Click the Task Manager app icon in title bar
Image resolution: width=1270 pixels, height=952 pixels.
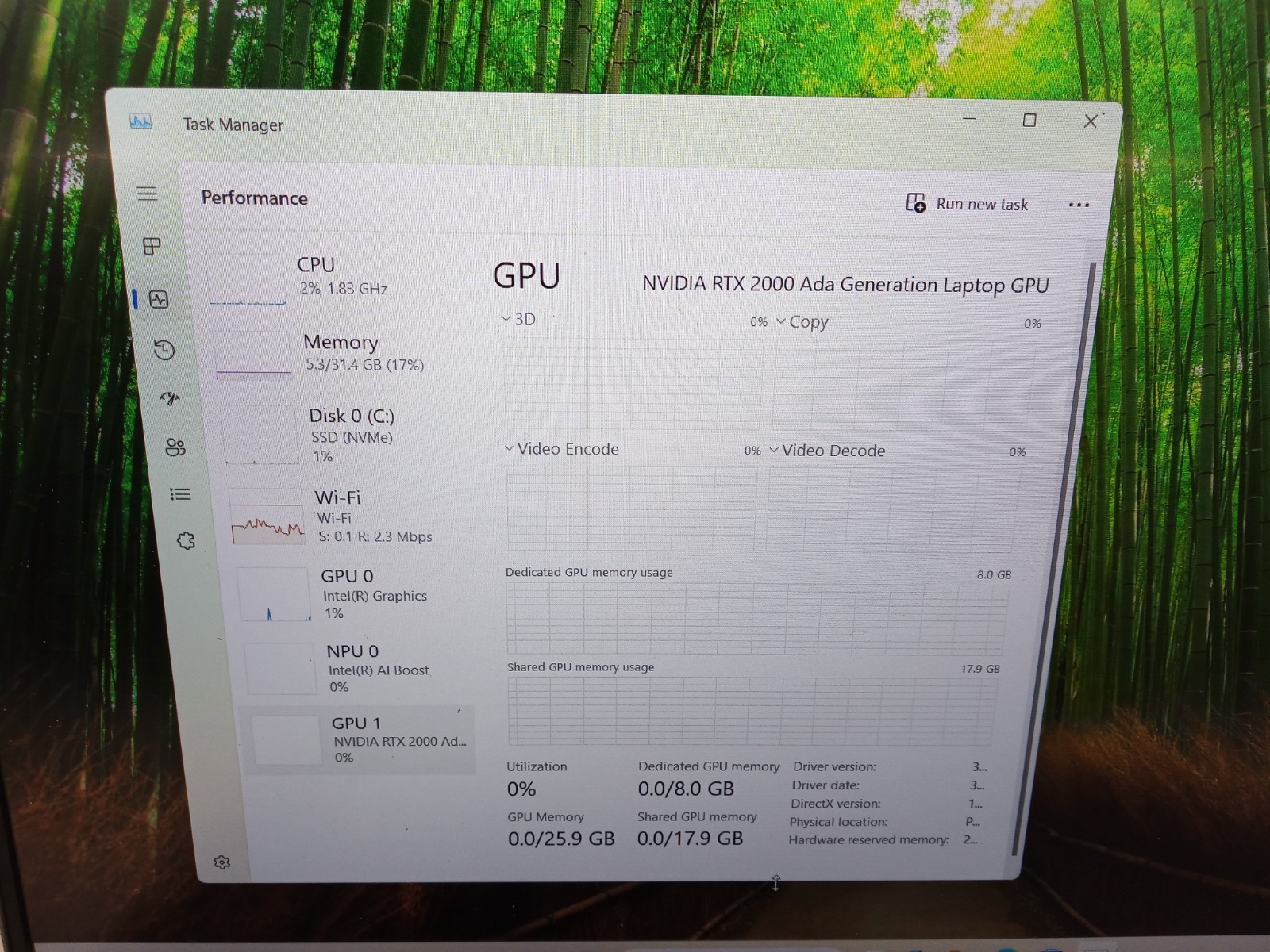(140, 122)
